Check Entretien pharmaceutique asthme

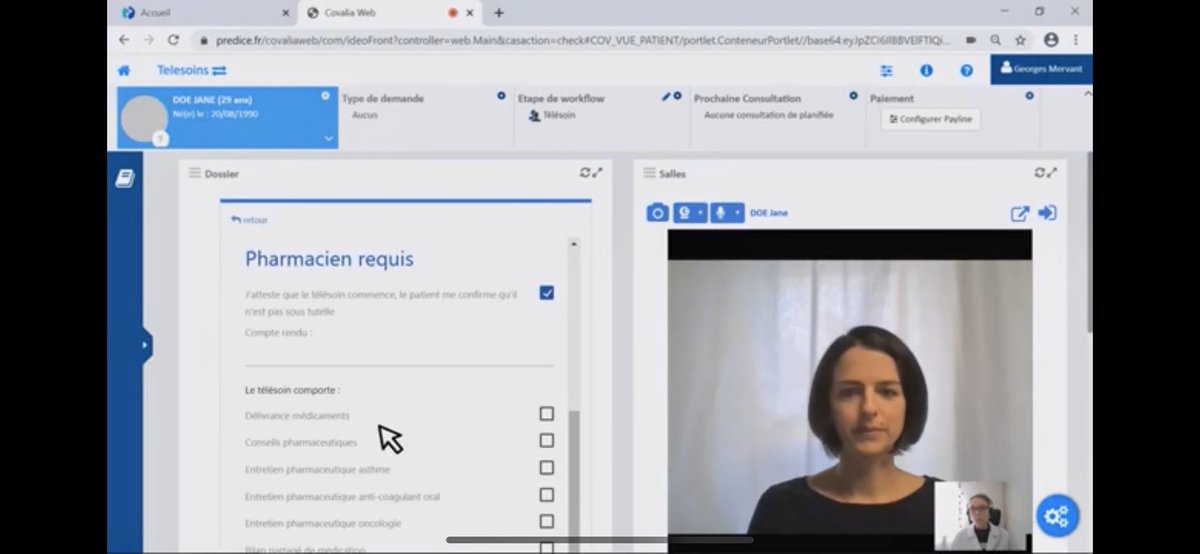tap(547, 468)
